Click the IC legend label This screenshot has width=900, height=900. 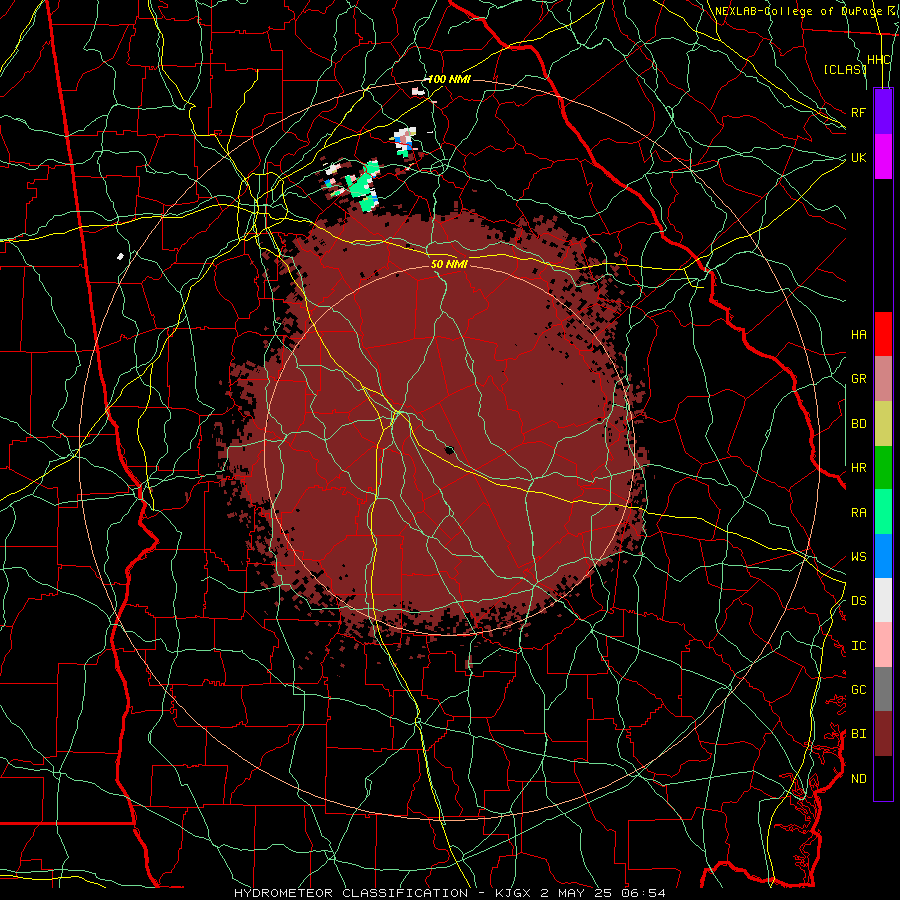859,645
